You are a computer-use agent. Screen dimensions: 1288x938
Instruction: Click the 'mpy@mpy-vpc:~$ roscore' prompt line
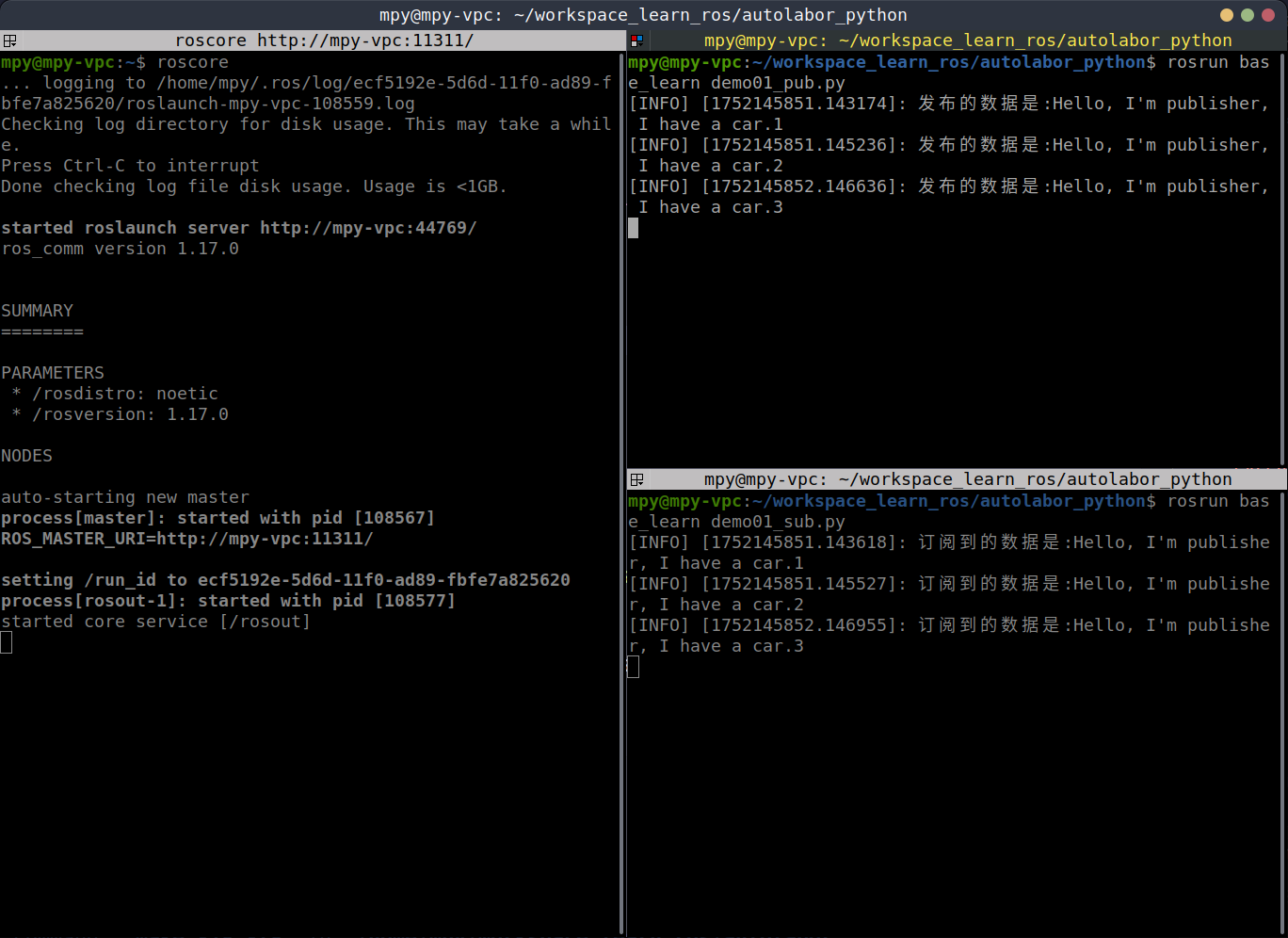115,62
